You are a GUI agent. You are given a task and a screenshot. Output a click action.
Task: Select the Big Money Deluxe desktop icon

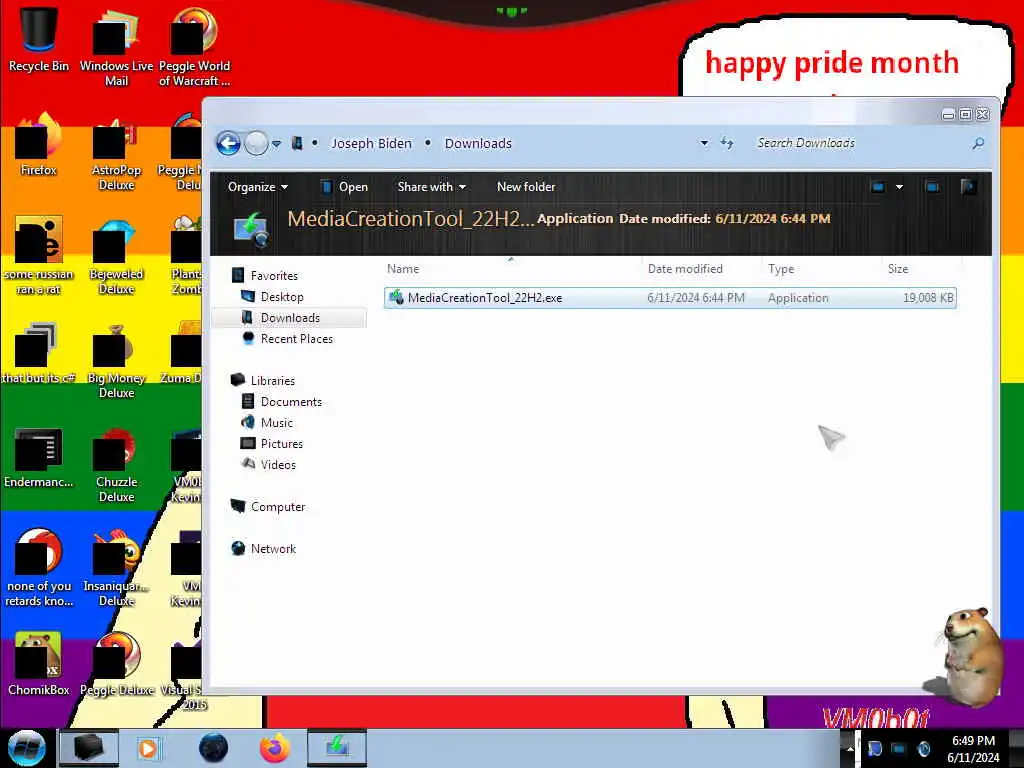coord(116,360)
